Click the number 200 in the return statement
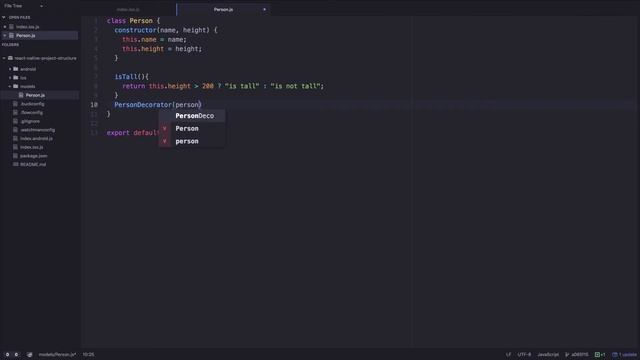640x360 pixels. pos(208,86)
